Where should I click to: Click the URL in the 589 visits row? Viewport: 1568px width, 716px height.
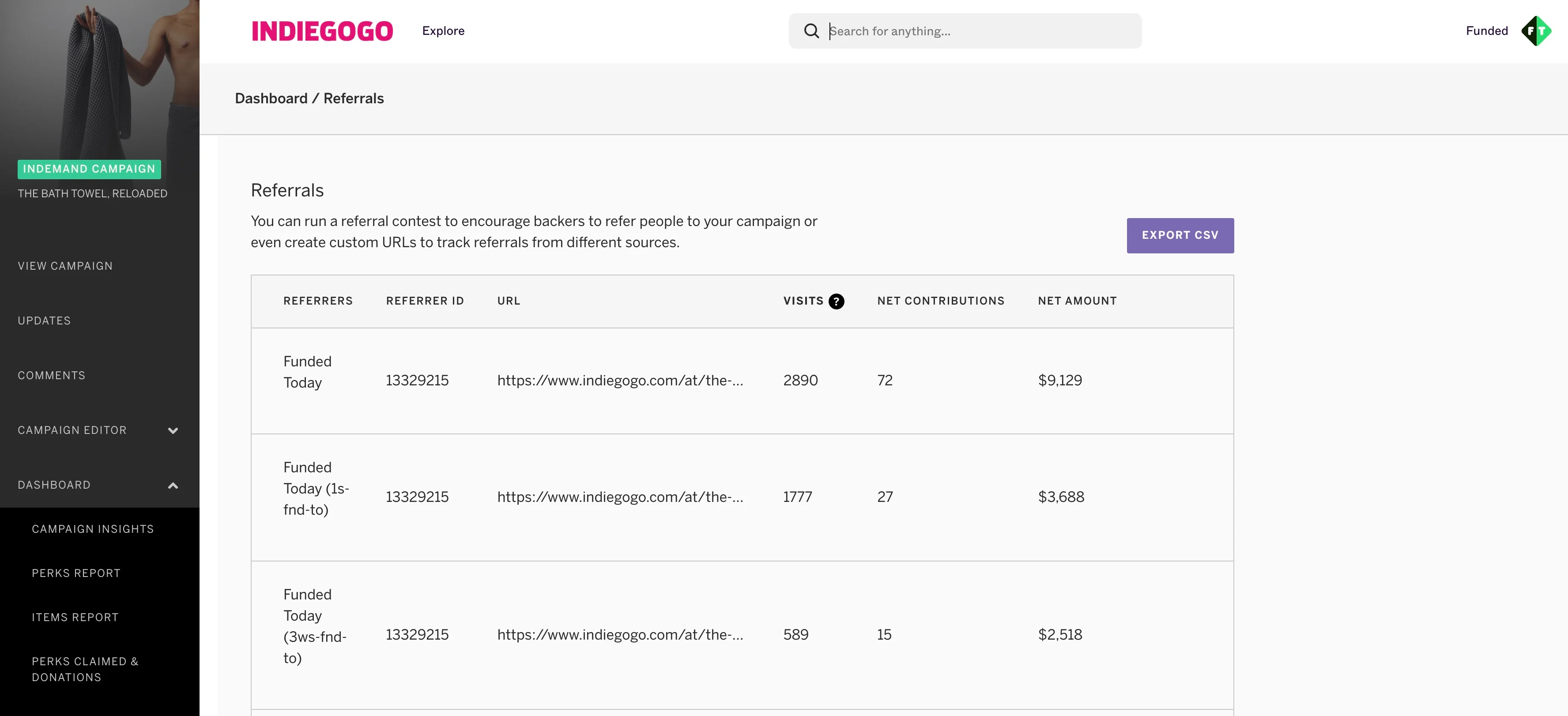pyautogui.click(x=620, y=635)
